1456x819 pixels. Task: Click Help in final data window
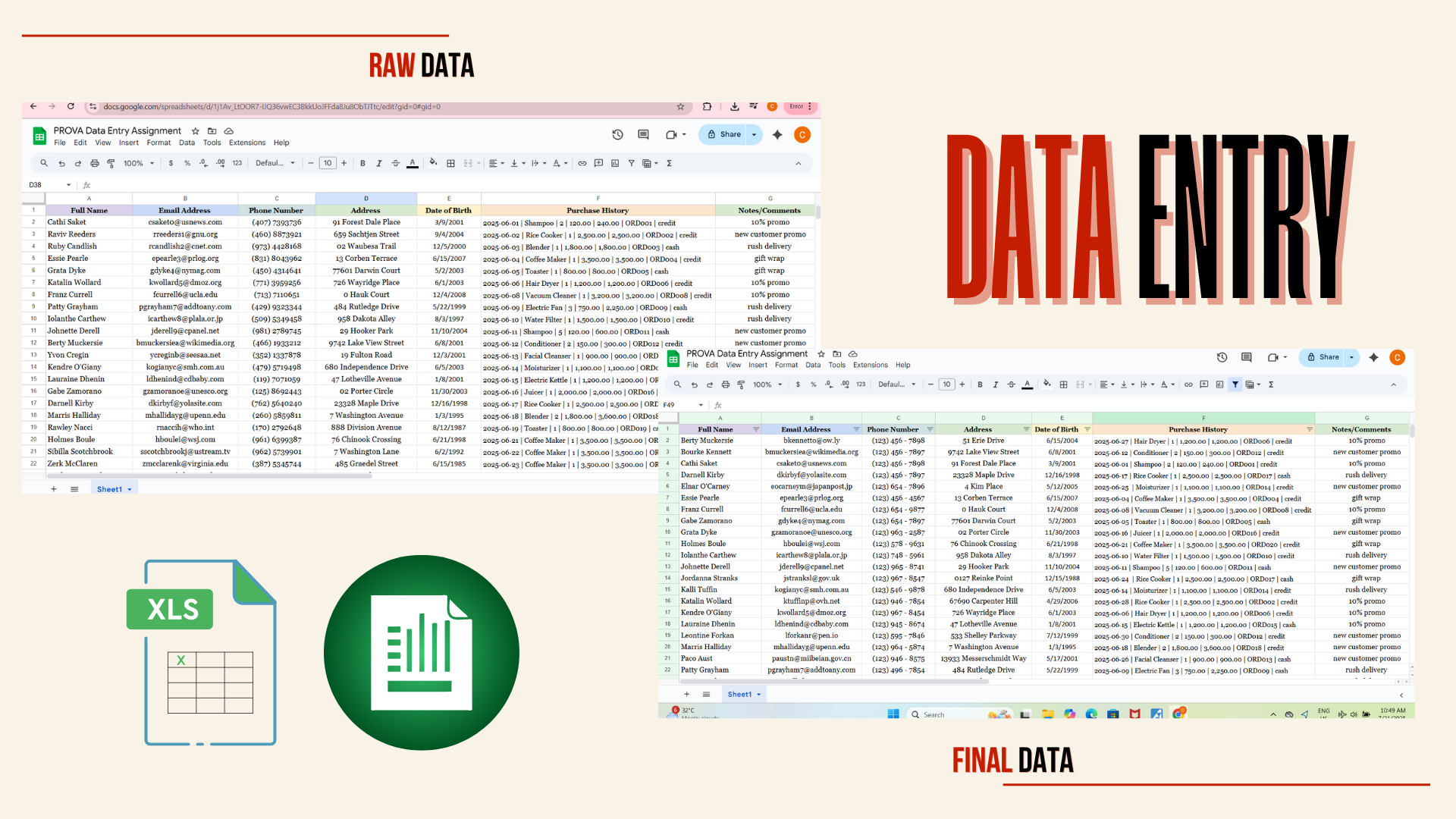point(902,365)
